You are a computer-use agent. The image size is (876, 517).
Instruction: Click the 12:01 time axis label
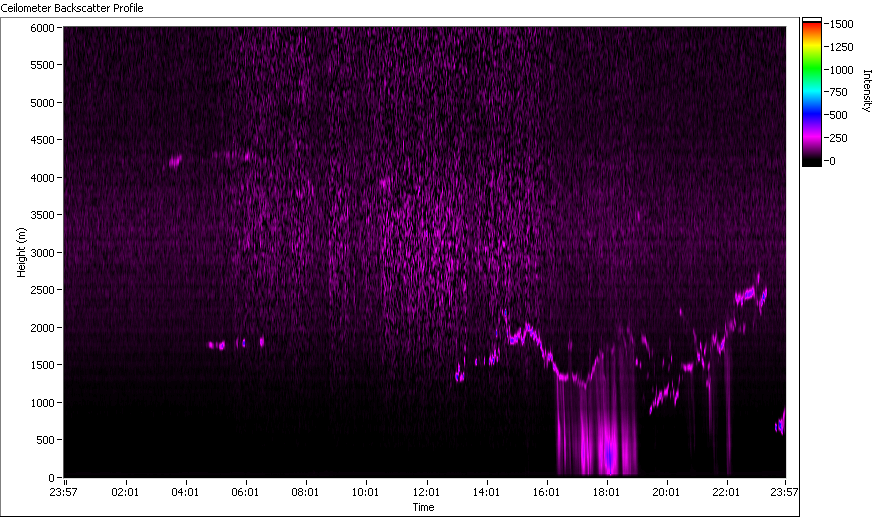[426, 492]
